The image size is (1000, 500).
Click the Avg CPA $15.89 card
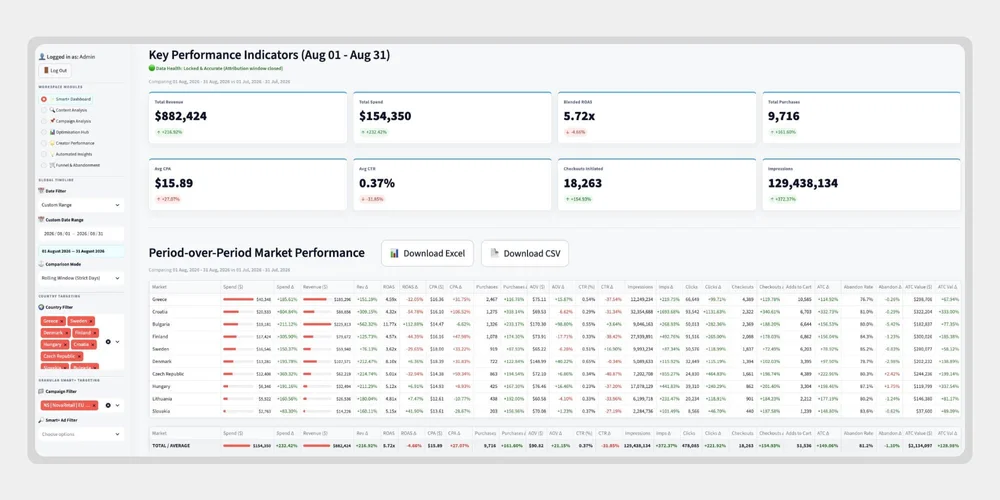point(248,184)
